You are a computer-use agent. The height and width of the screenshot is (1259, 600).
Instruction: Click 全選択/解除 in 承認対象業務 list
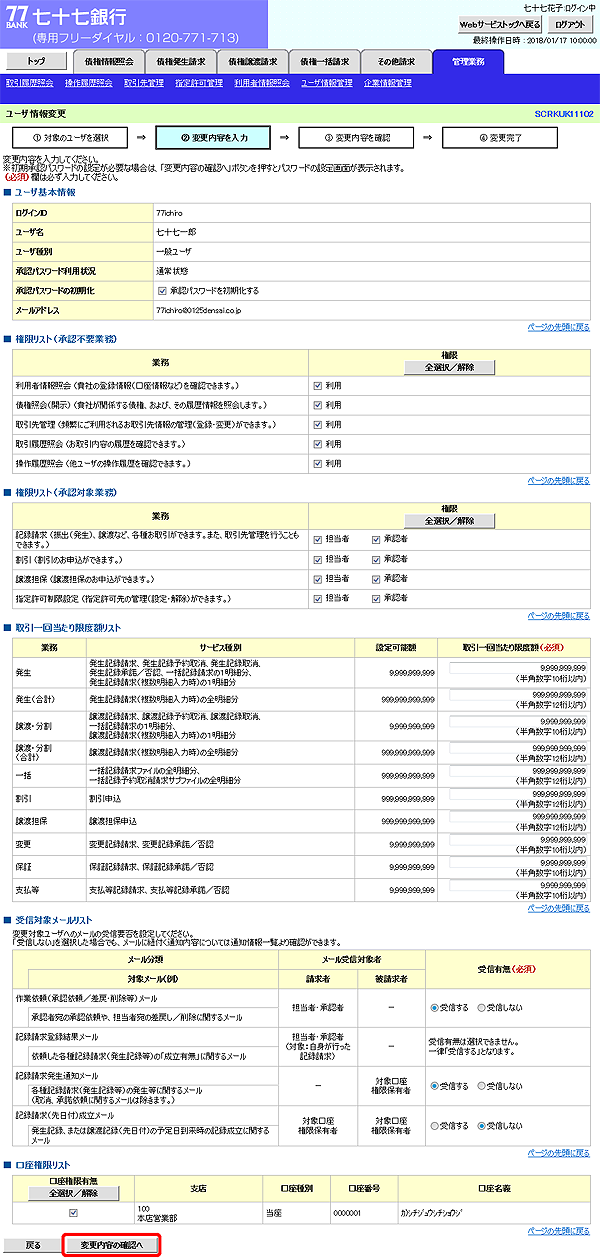(x=449, y=521)
